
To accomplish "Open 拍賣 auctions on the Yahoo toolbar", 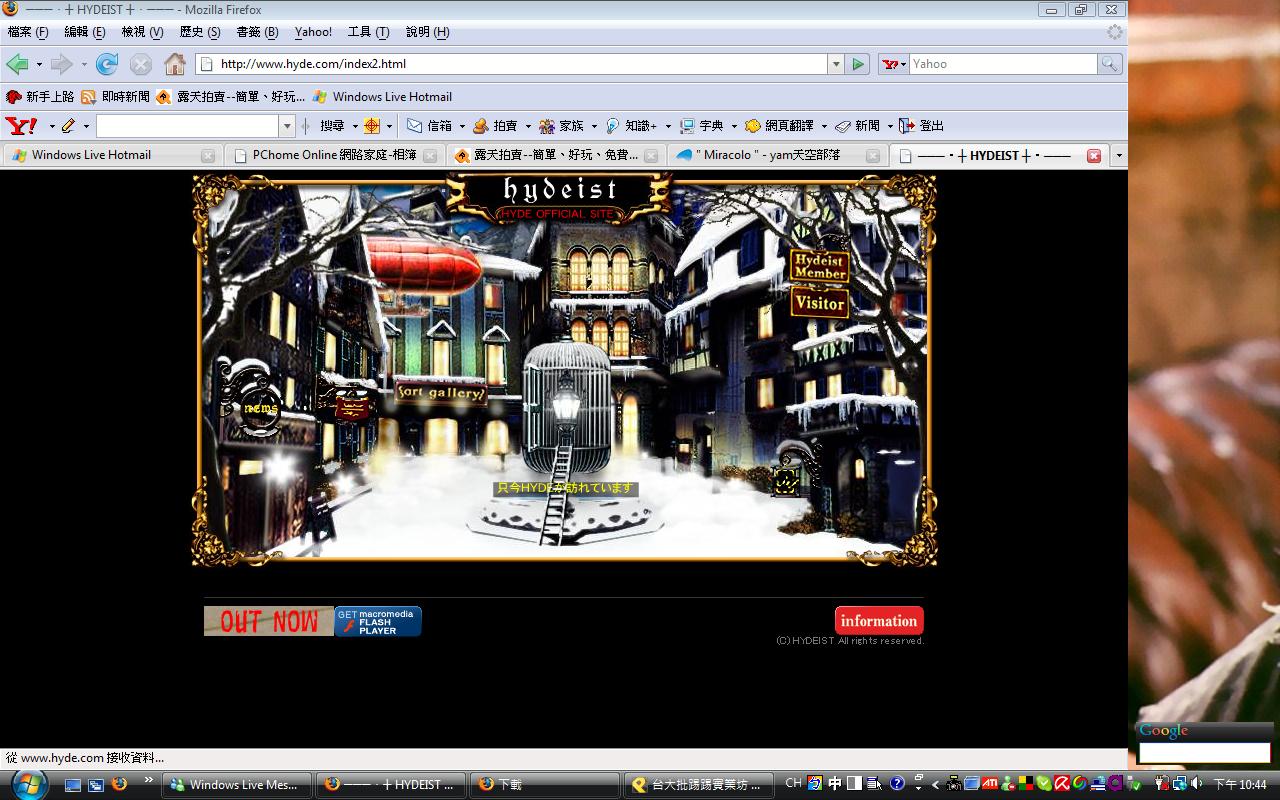I will [x=496, y=126].
